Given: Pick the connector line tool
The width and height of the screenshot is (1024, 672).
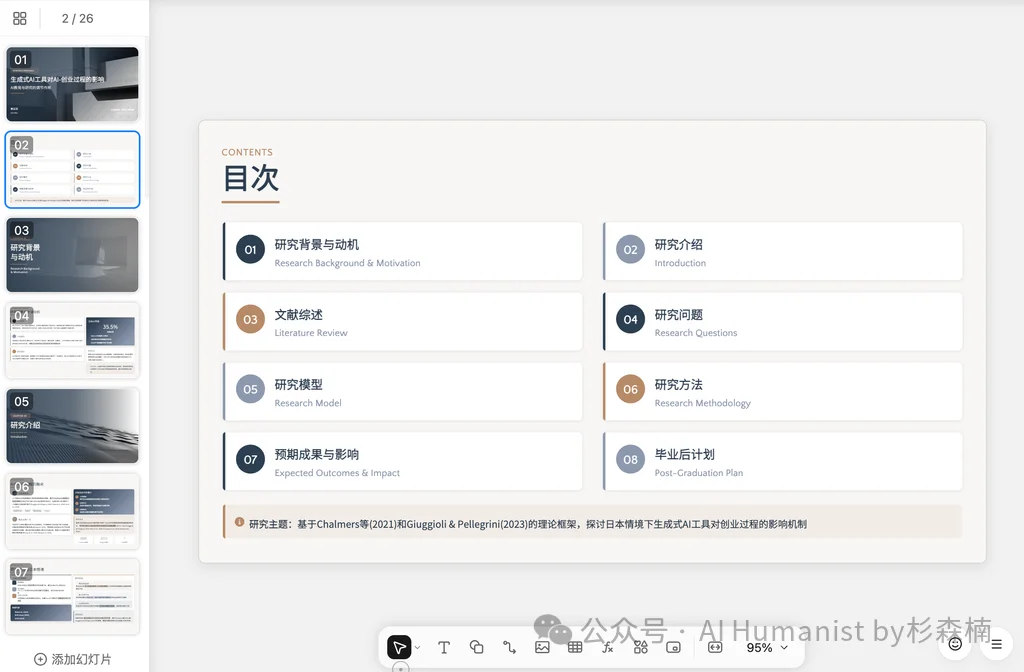Looking at the screenshot, I should (x=509, y=647).
